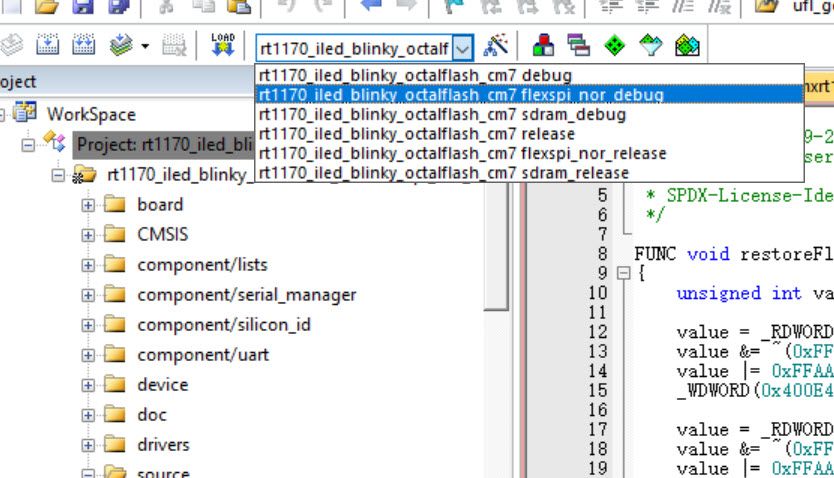The image size is (834, 478).
Task: Select the device folder label
Action: [x=163, y=385]
